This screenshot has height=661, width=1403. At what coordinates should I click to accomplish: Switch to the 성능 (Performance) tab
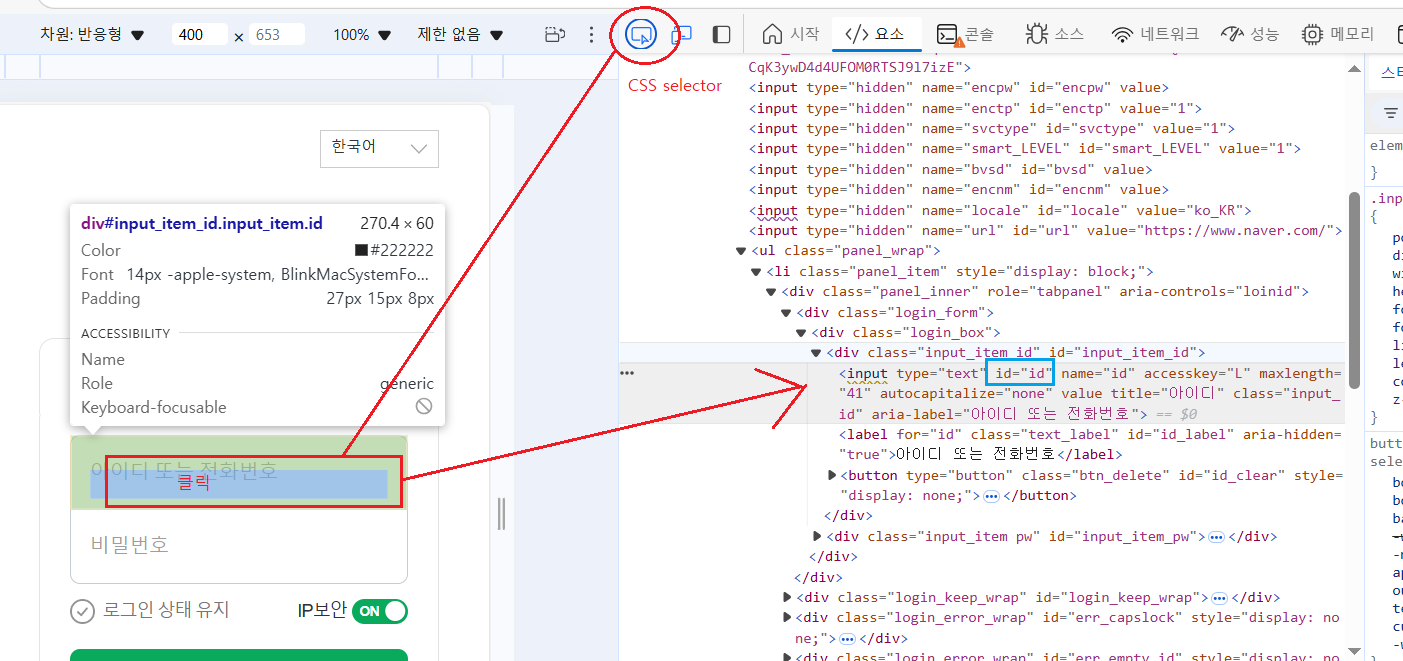coord(1250,34)
